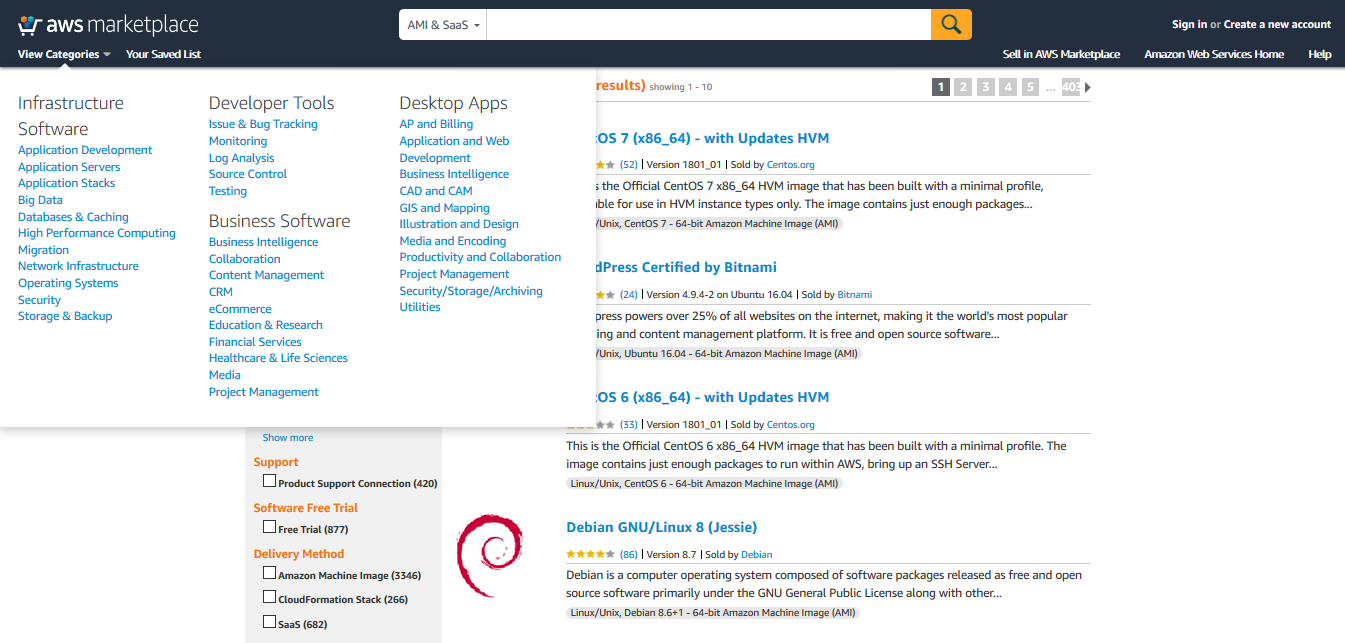Expand Show more filter options
The width and height of the screenshot is (1345, 643).
coord(288,438)
